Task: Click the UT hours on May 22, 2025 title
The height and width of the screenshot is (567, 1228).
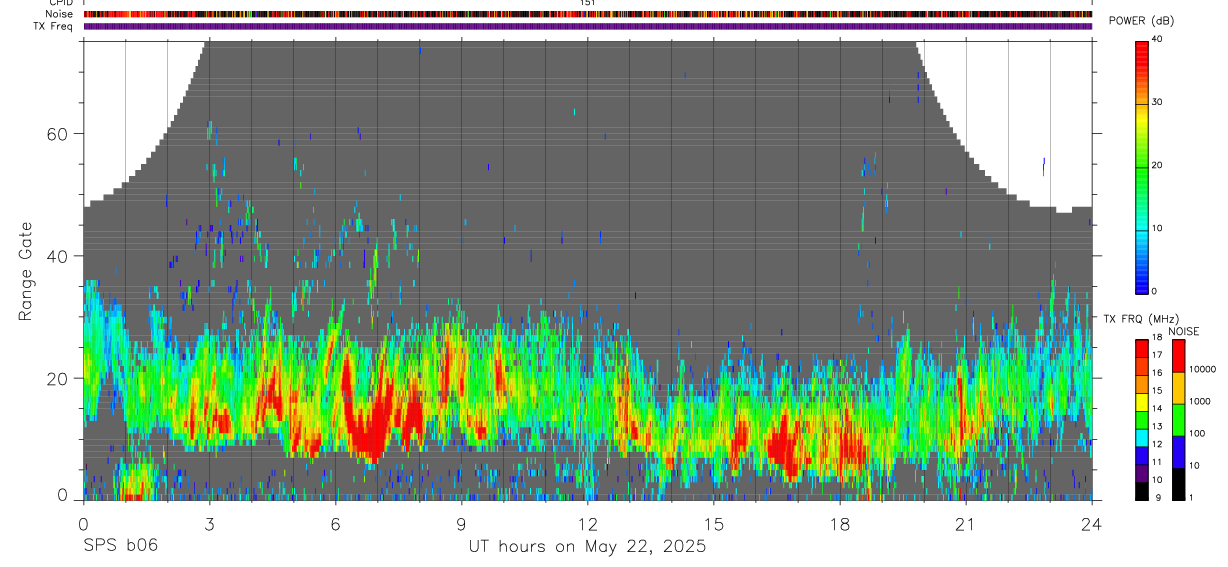Action: [587, 547]
